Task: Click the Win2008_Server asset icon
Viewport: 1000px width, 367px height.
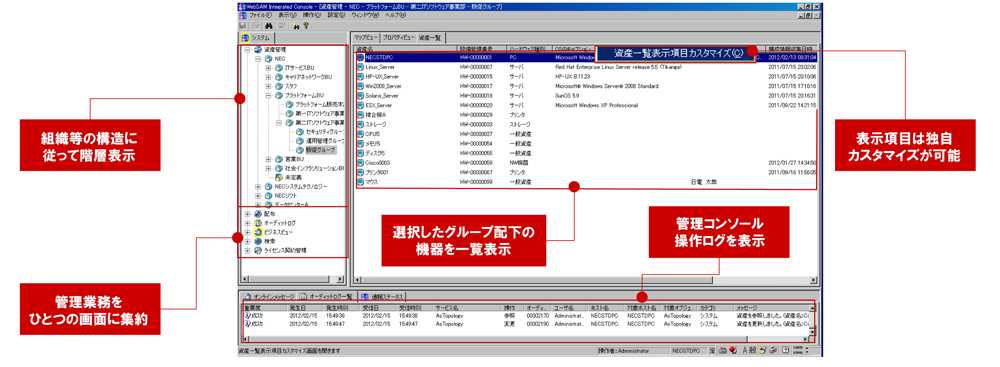Action: click(360, 86)
